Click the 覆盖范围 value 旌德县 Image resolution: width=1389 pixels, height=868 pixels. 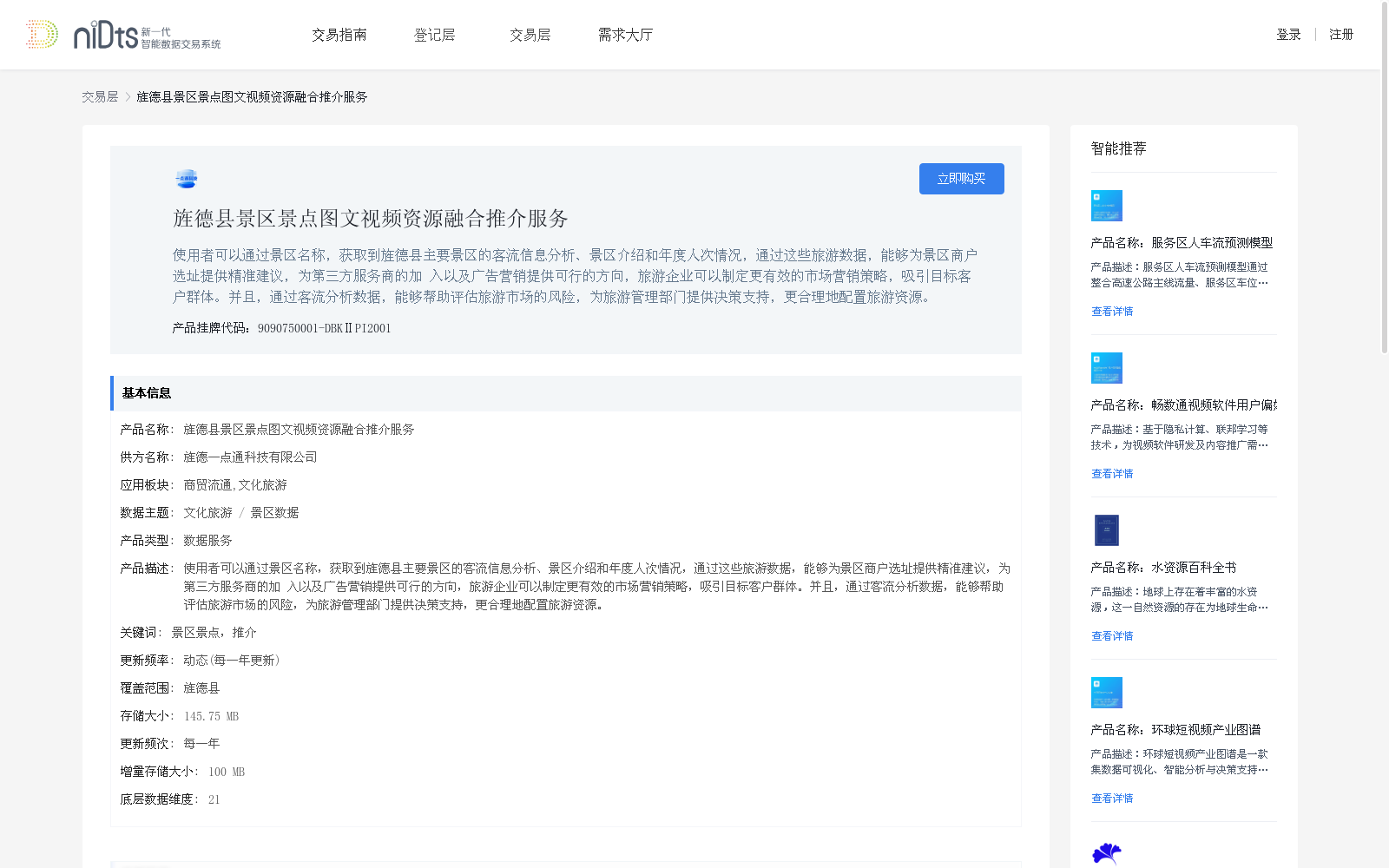[201, 688]
